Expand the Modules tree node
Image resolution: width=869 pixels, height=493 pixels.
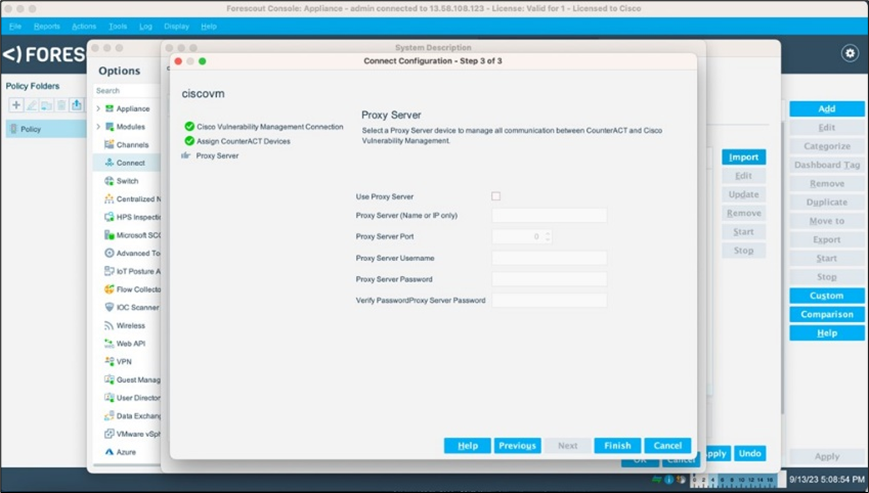[98, 127]
